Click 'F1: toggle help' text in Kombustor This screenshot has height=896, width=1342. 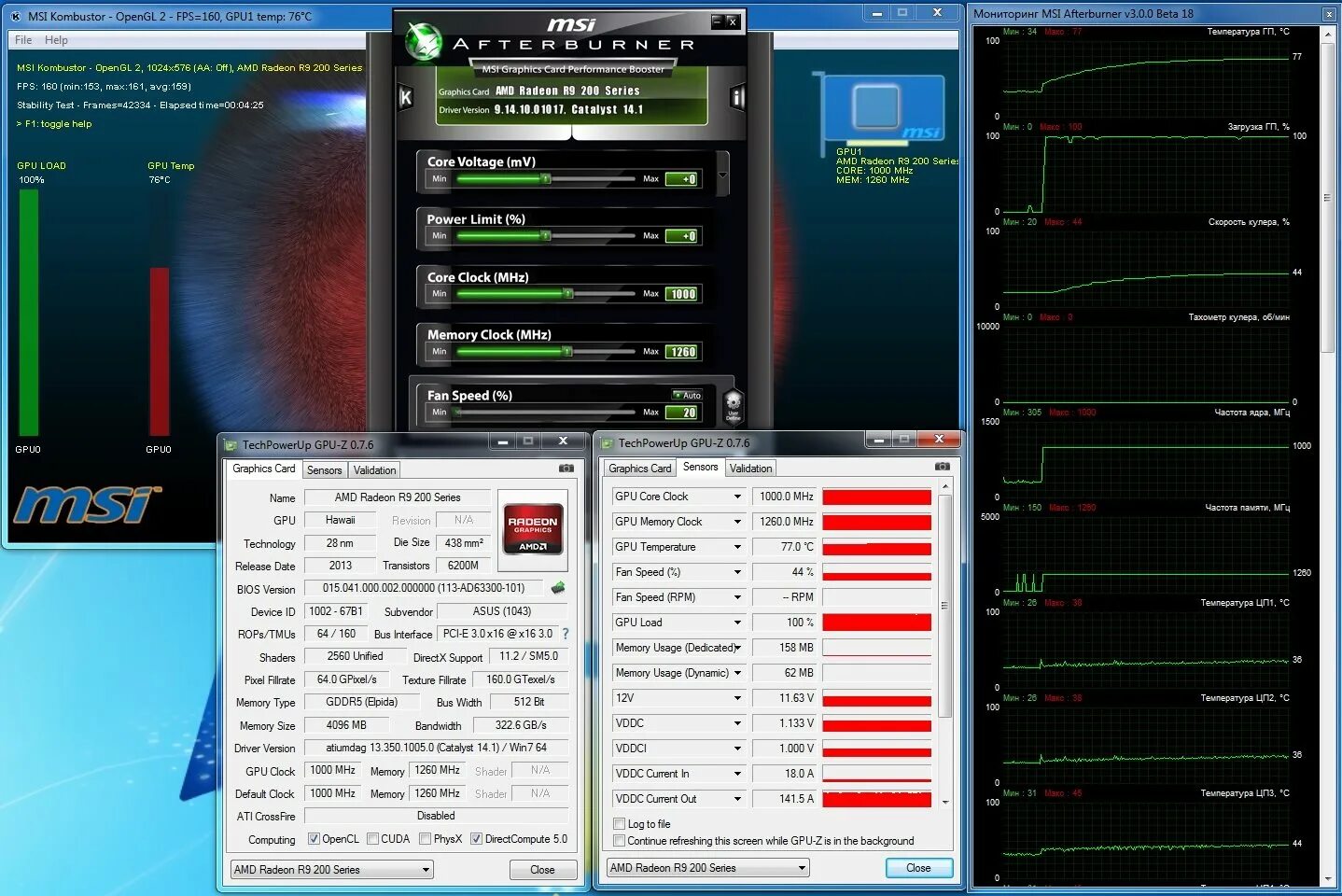point(59,123)
